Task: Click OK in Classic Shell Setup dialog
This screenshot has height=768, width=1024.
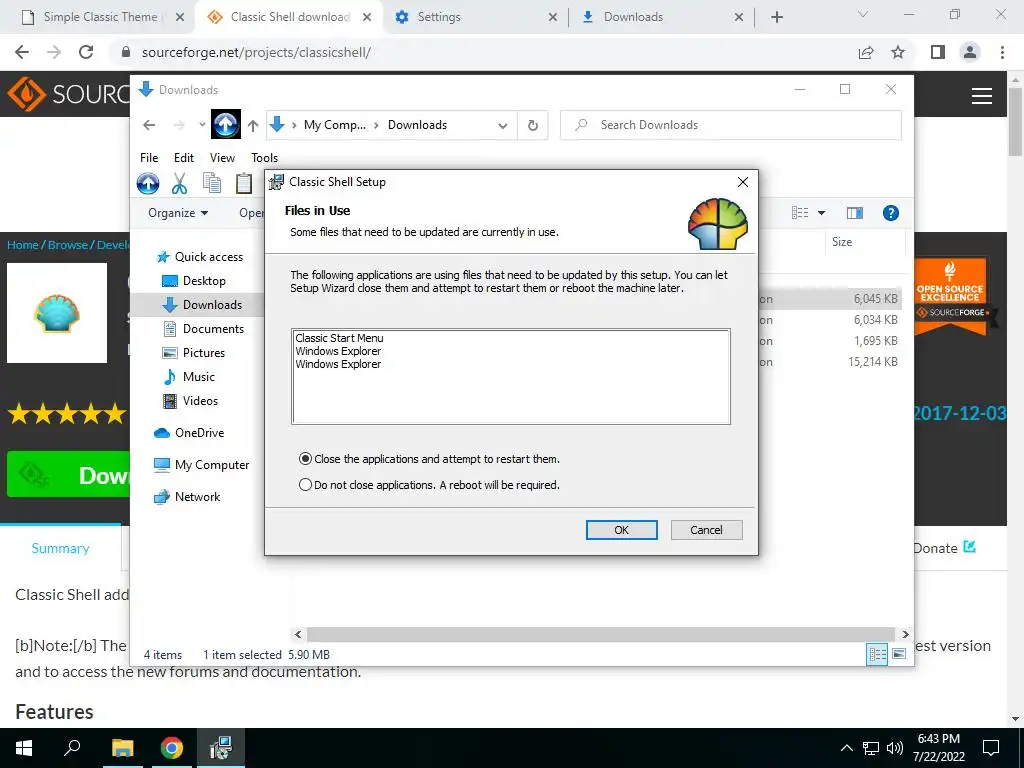Action: click(x=621, y=530)
